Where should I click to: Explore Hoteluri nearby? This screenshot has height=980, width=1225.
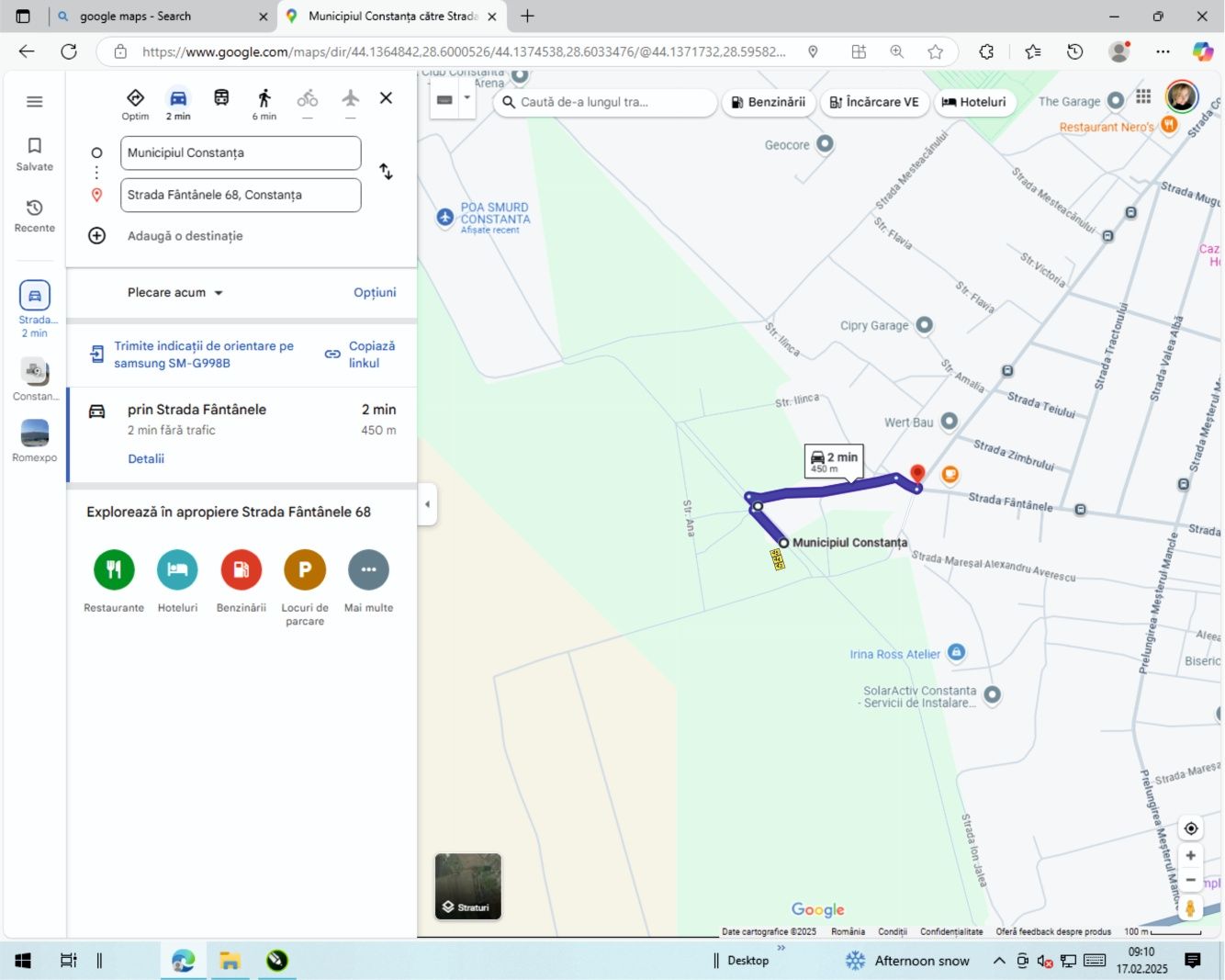click(x=177, y=580)
